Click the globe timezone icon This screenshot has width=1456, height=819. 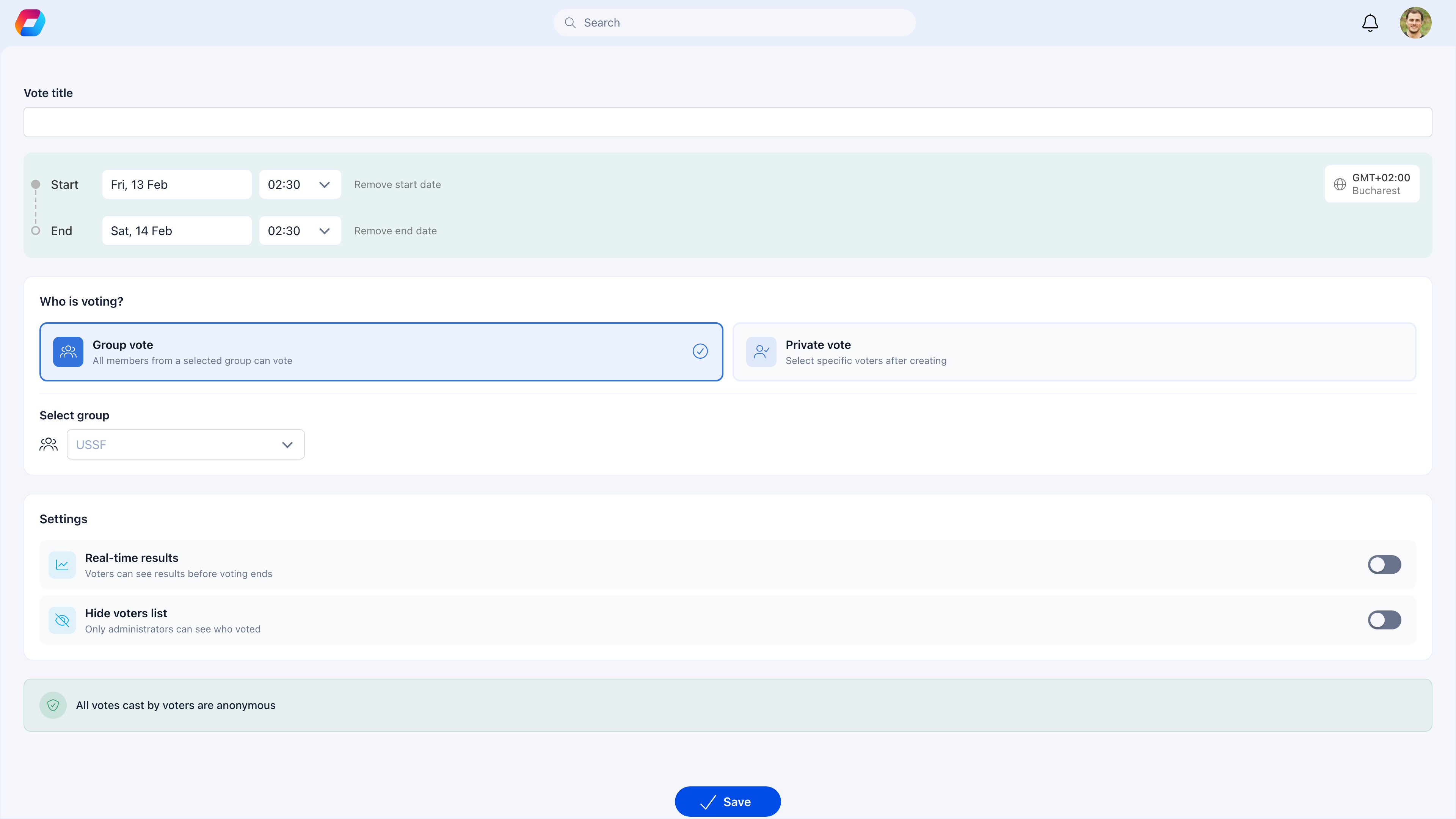[1340, 184]
